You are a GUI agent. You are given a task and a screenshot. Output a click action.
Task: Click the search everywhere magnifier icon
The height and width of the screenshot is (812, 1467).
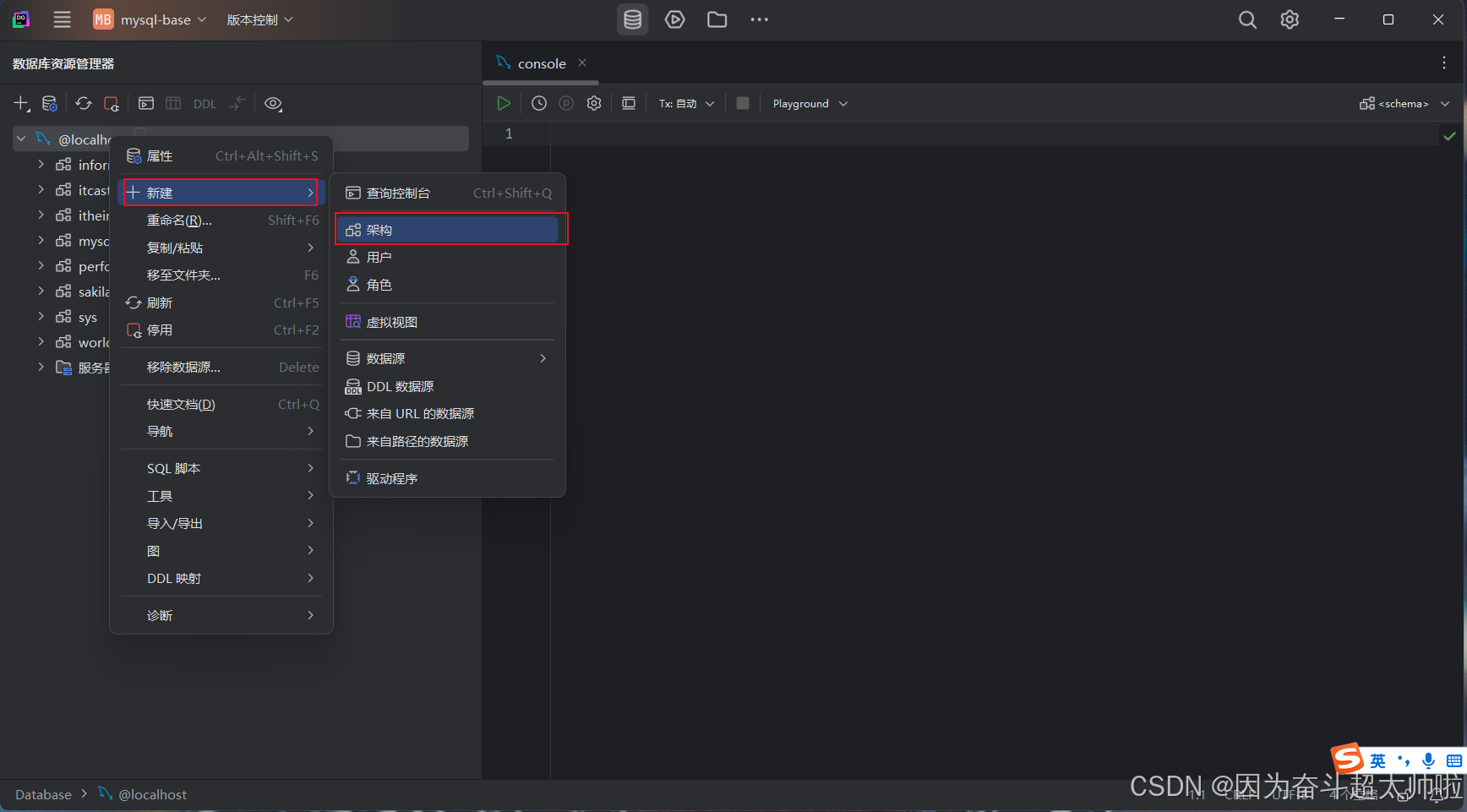click(1247, 19)
